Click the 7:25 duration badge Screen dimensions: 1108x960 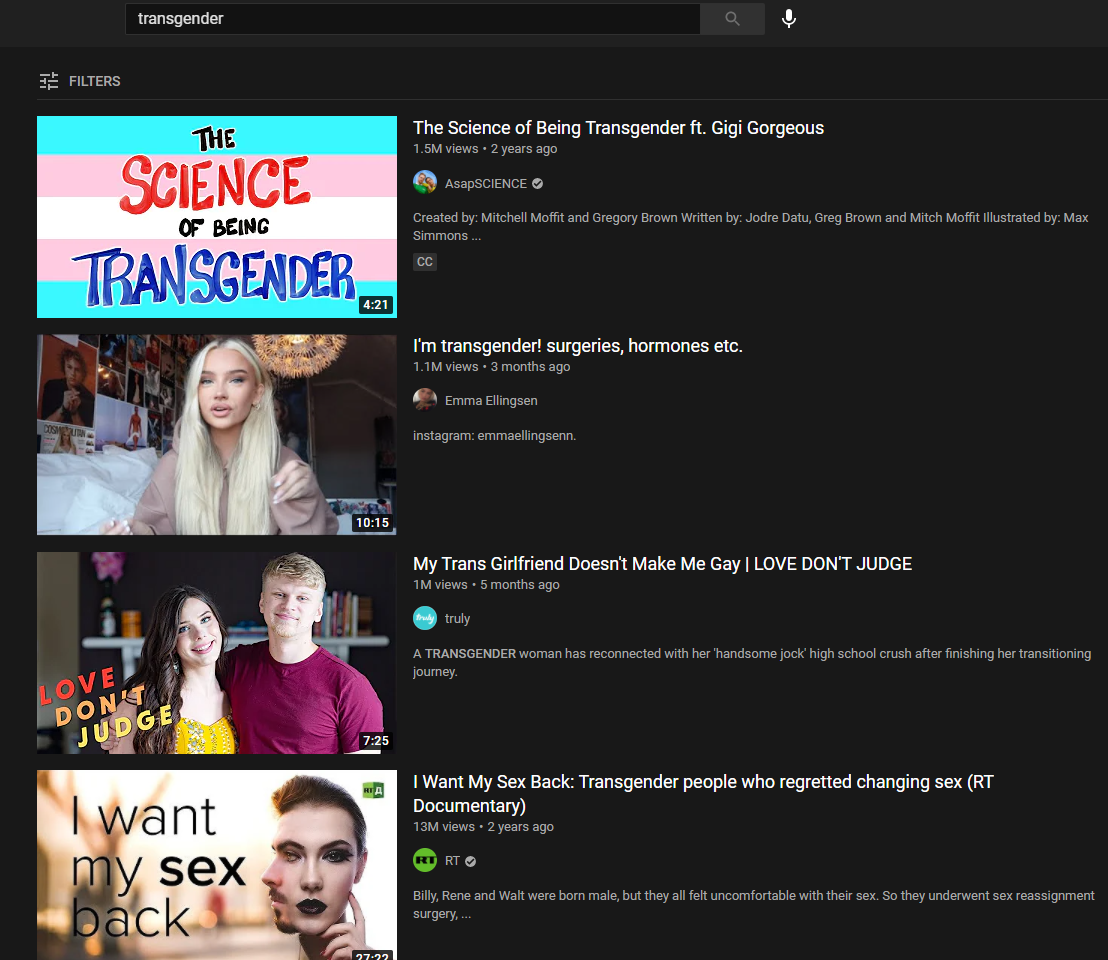coord(376,741)
